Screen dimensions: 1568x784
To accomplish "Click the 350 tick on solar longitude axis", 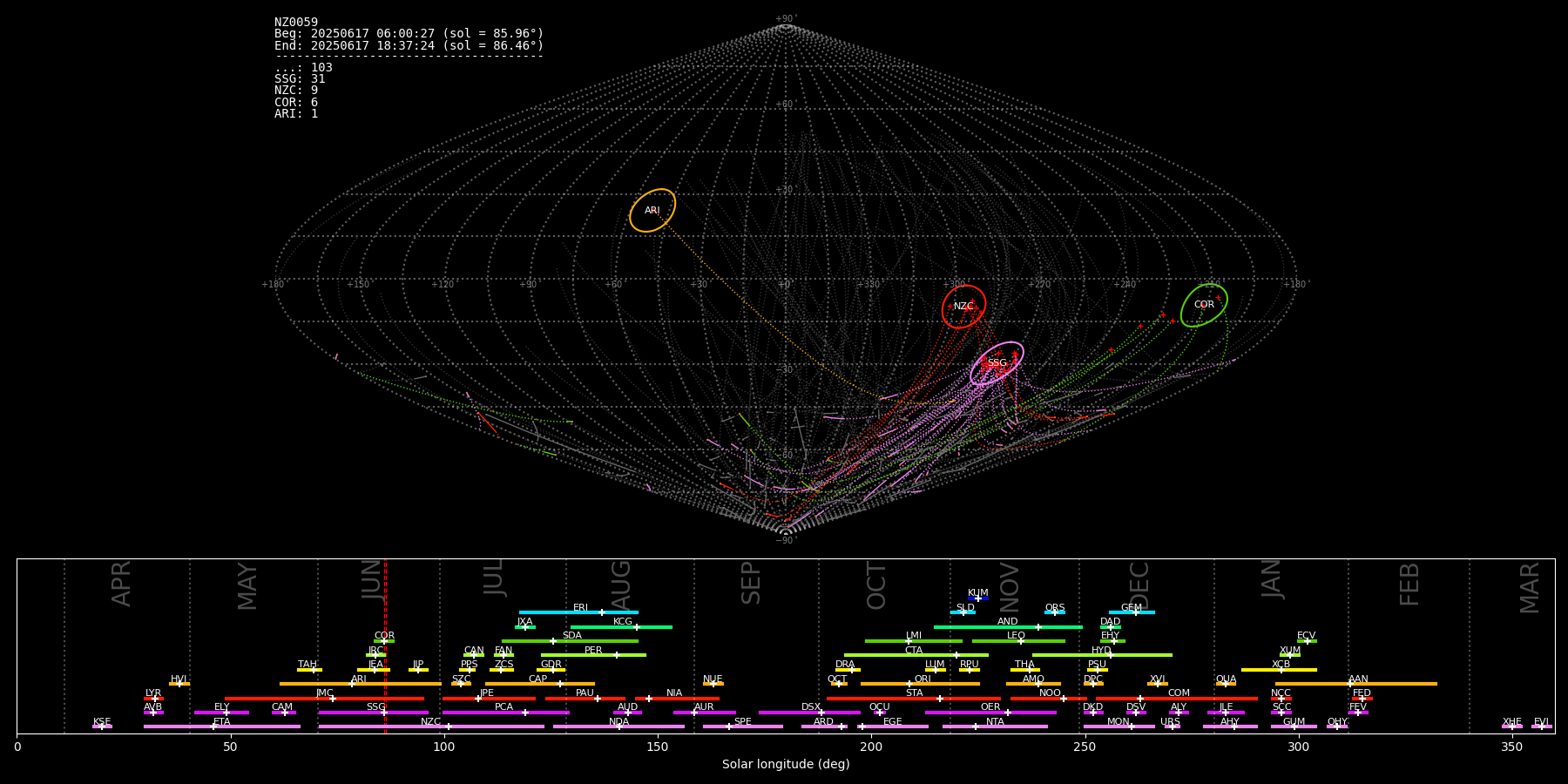I will tap(1512, 747).
